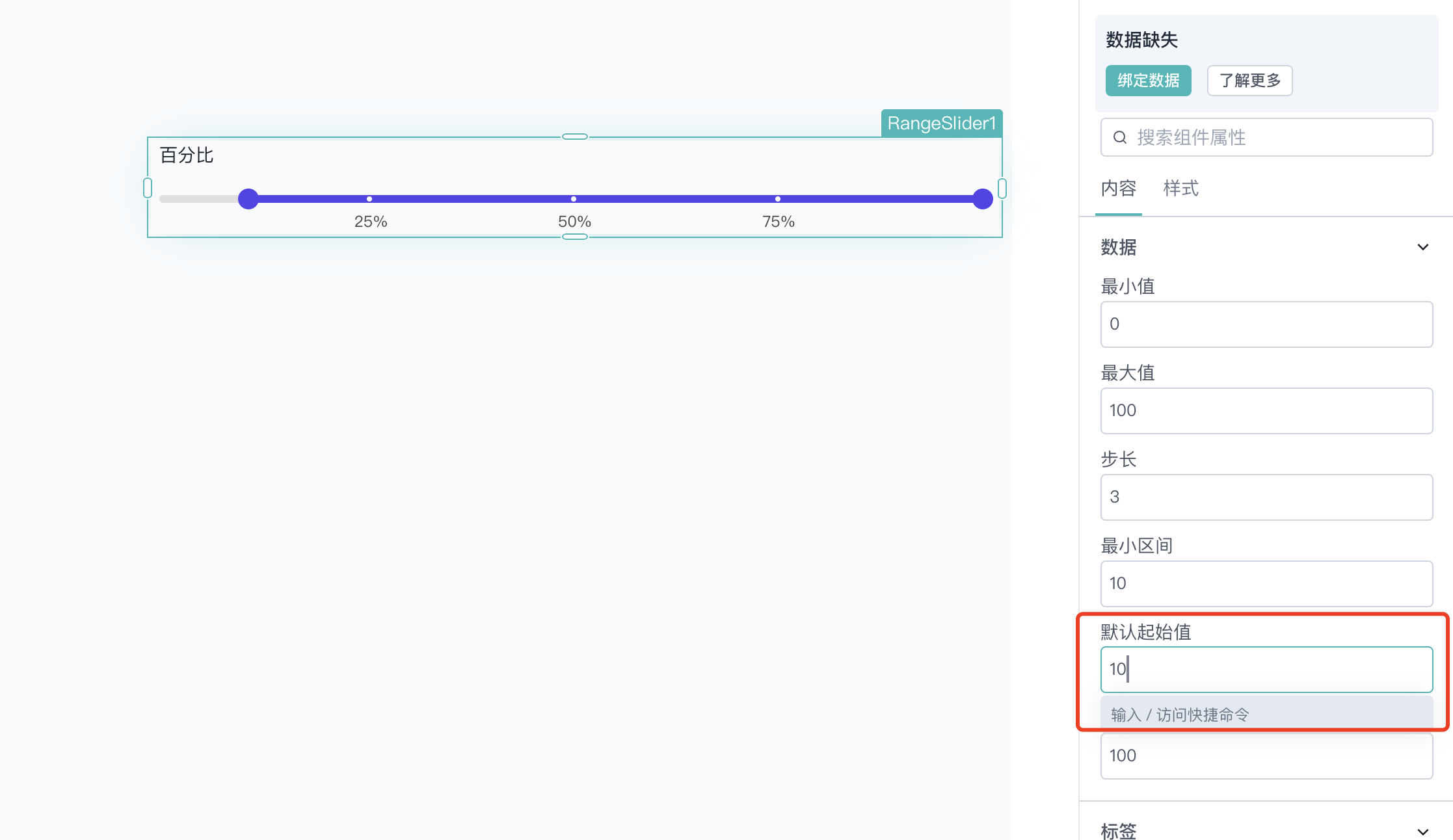The width and height of the screenshot is (1453, 840).
Task: Edit the 步长 input field
Action: tap(1266, 497)
